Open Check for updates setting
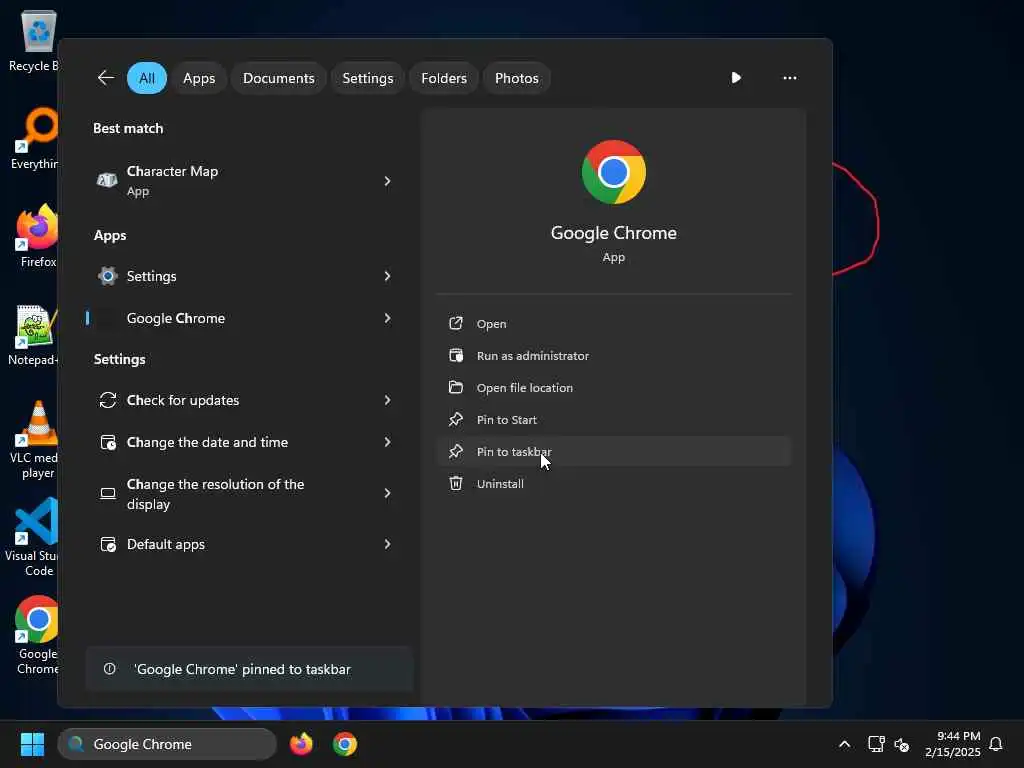The height and width of the screenshot is (768, 1024). (x=246, y=400)
